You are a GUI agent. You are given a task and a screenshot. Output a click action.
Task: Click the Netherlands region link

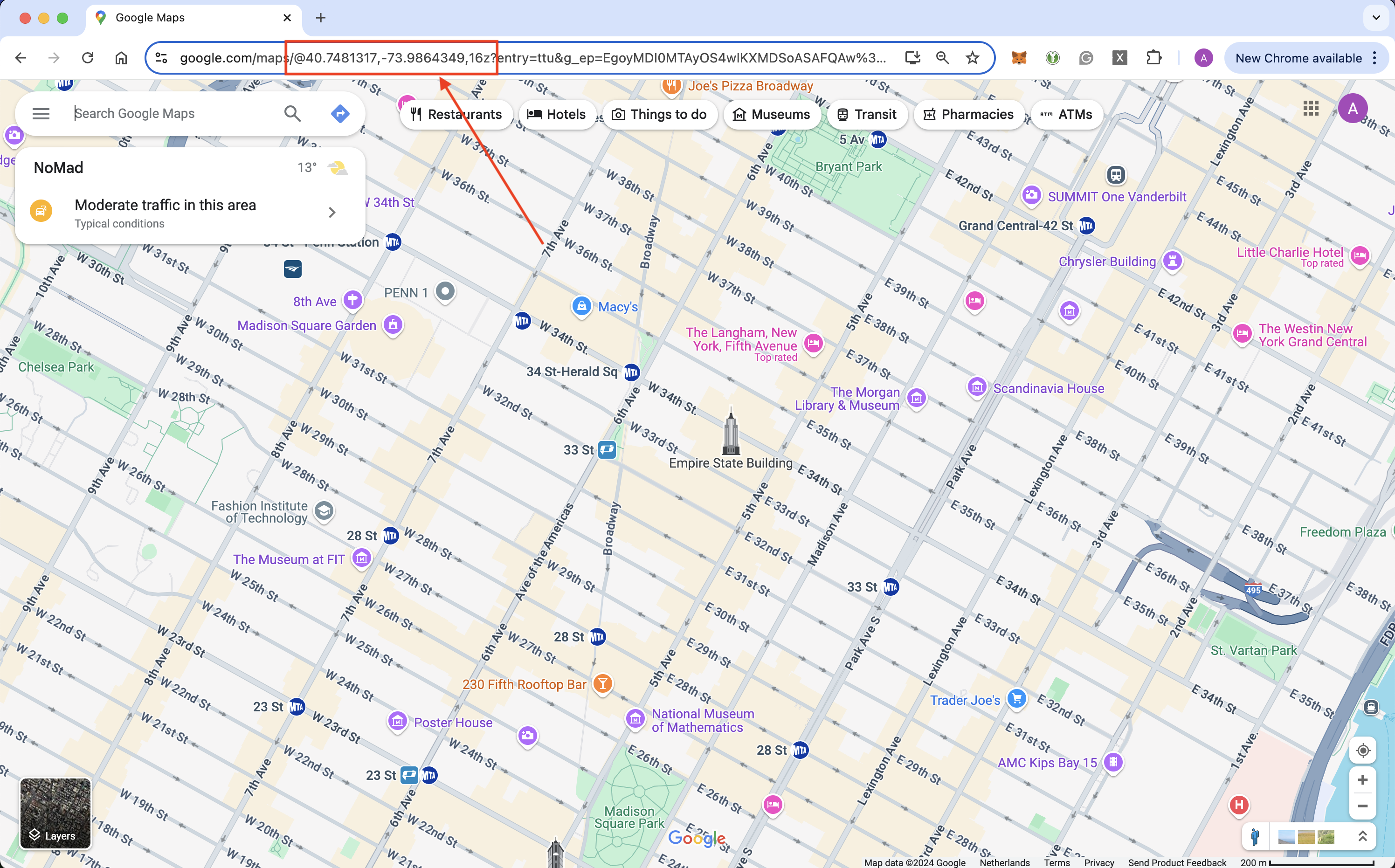click(x=1005, y=862)
